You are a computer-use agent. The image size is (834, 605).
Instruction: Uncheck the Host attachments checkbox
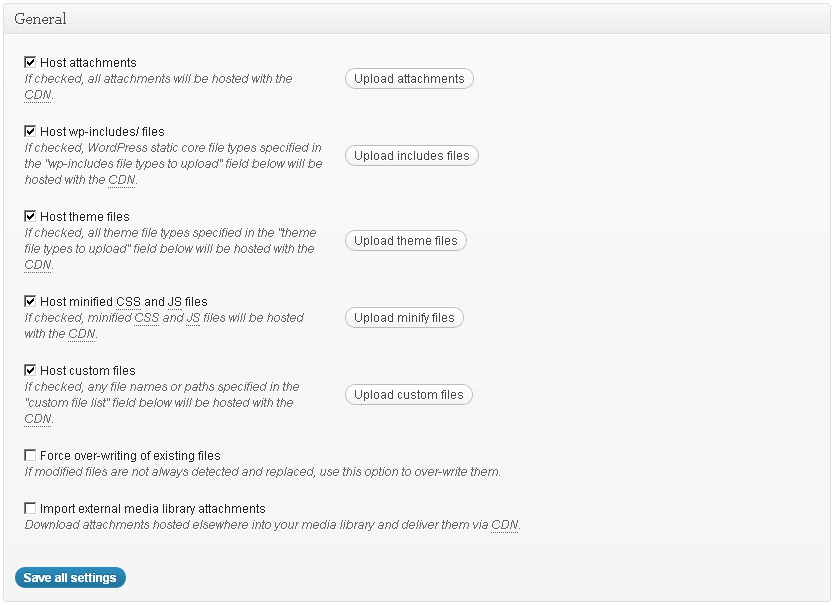30,62
